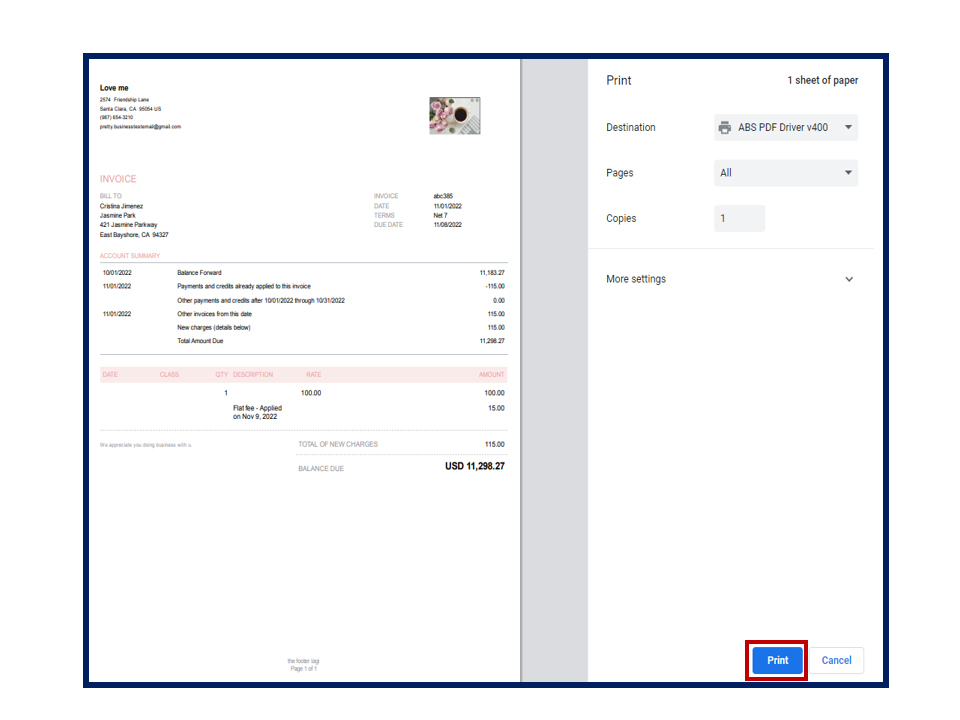
Task: Click the Bill To name Cristina Jimenez
Action: tap(121, 206)
